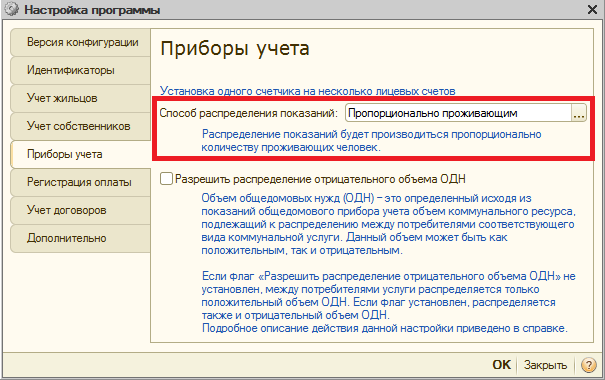This screenshot has height=380, width=605.
Task: Click the Распределение показаний будет производиться description
Action: pyautogui.click(x=372, y=141)
